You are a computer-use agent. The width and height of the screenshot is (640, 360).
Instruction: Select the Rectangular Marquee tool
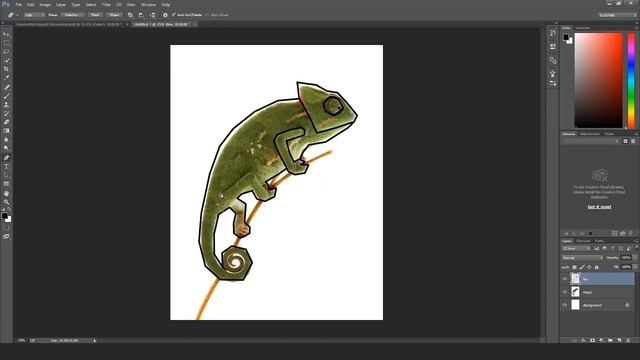pyautogui.click(x=6, y=43)
